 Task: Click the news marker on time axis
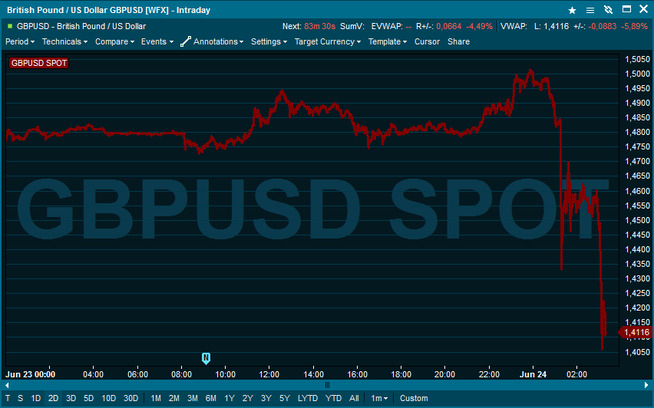pos(206,357)
